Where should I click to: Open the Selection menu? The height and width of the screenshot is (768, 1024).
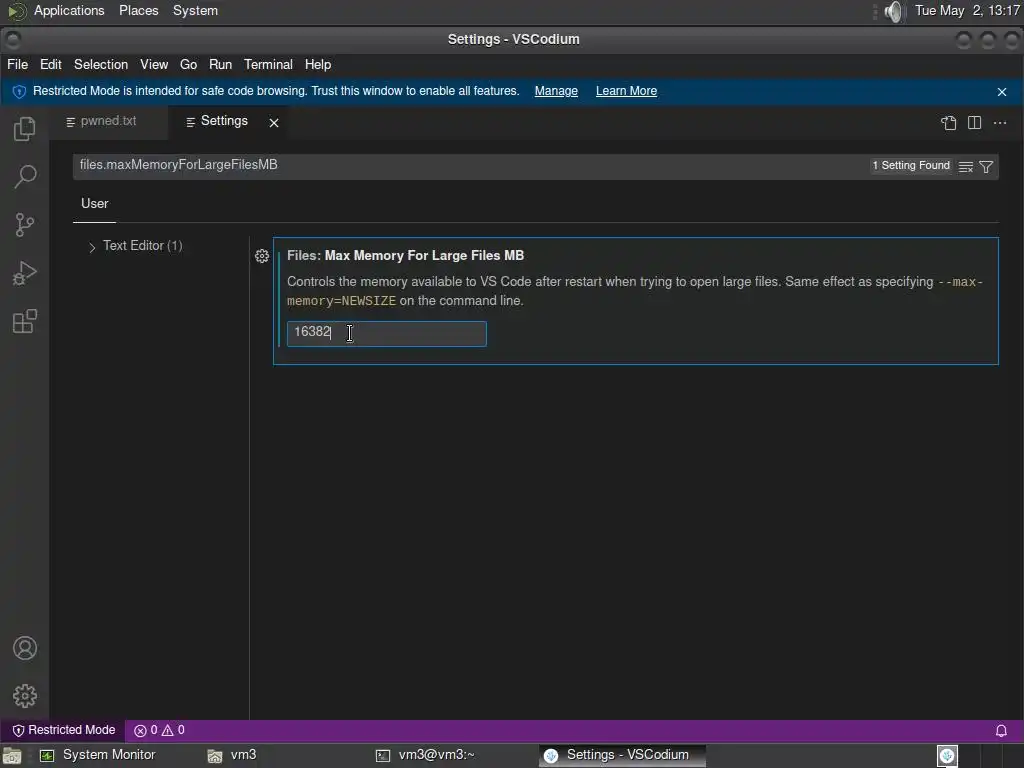click(101, 65)
